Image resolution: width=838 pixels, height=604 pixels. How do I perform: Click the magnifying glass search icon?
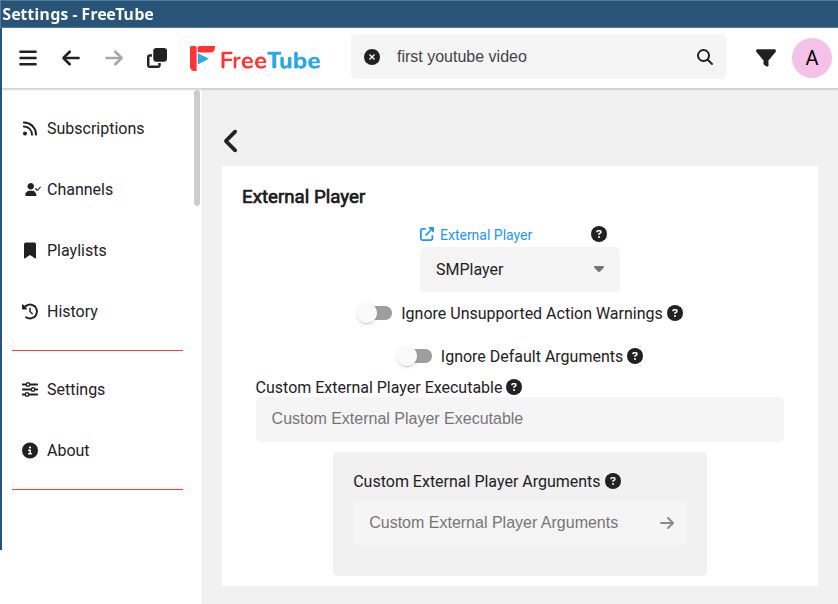tap(705, 57)
